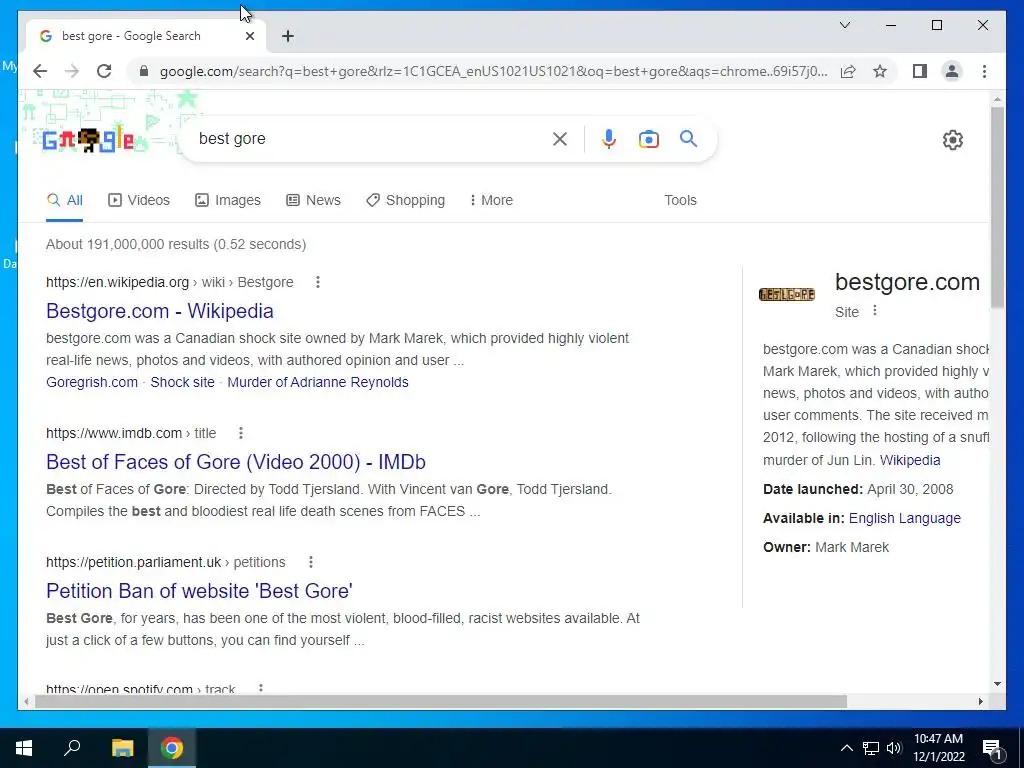This screenshot has width=1024, height=768.
Task: Click the 'Date launched' label
Action: (x=812, y=489)
